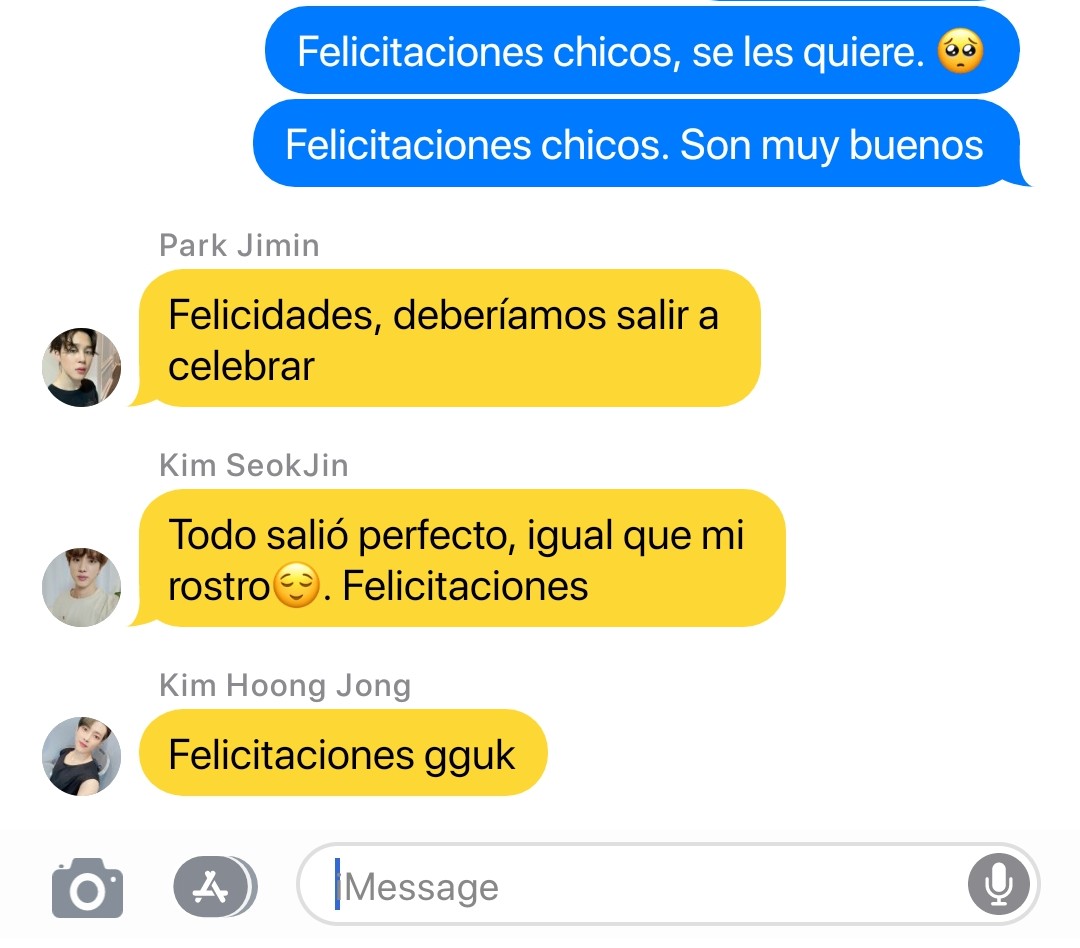Click the word 'Felicitaciones' in SeokJin's message
This screenshot has height=948, width=1080.
(466, 586)
